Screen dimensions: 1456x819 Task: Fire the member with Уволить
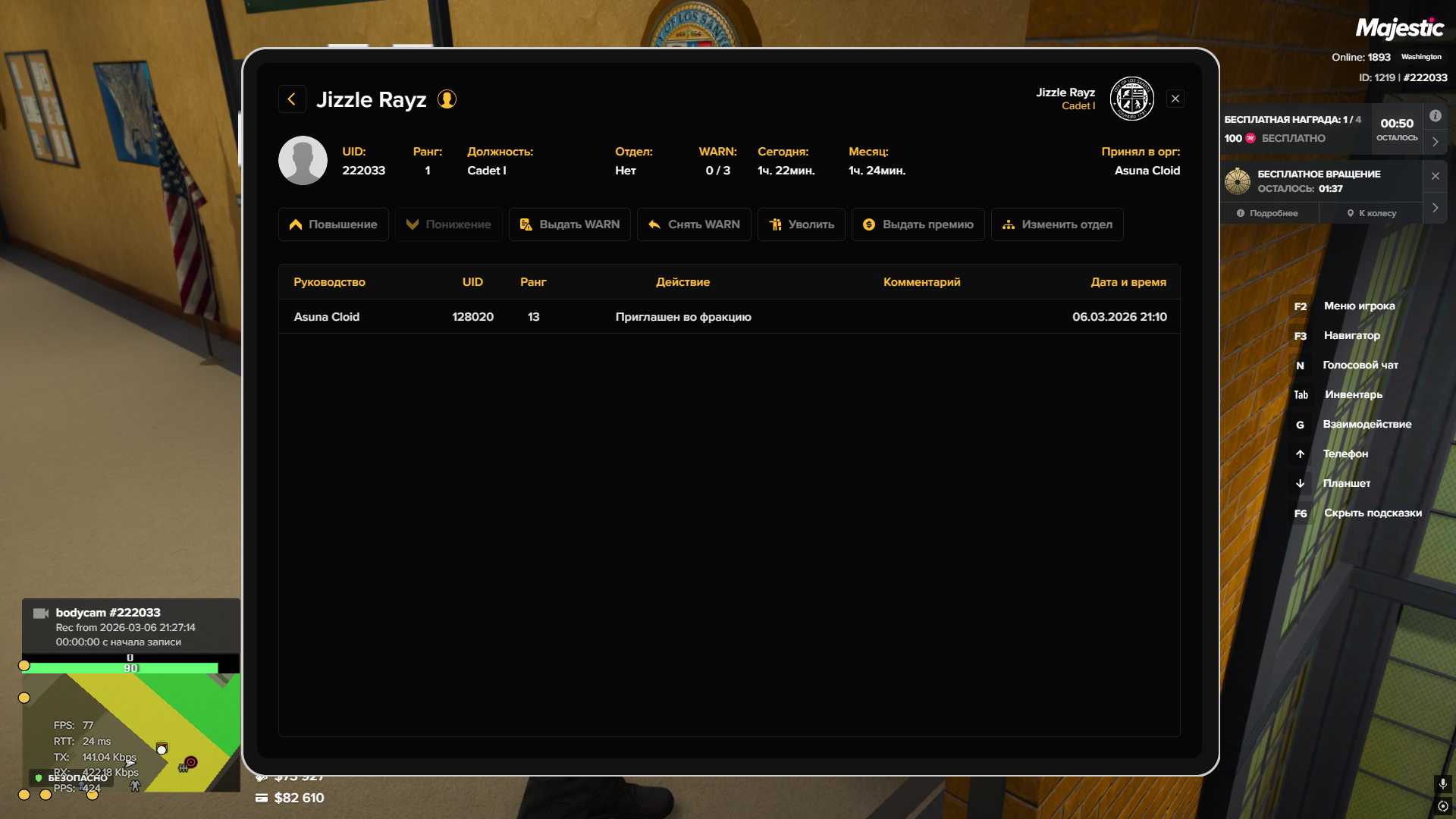801,224
